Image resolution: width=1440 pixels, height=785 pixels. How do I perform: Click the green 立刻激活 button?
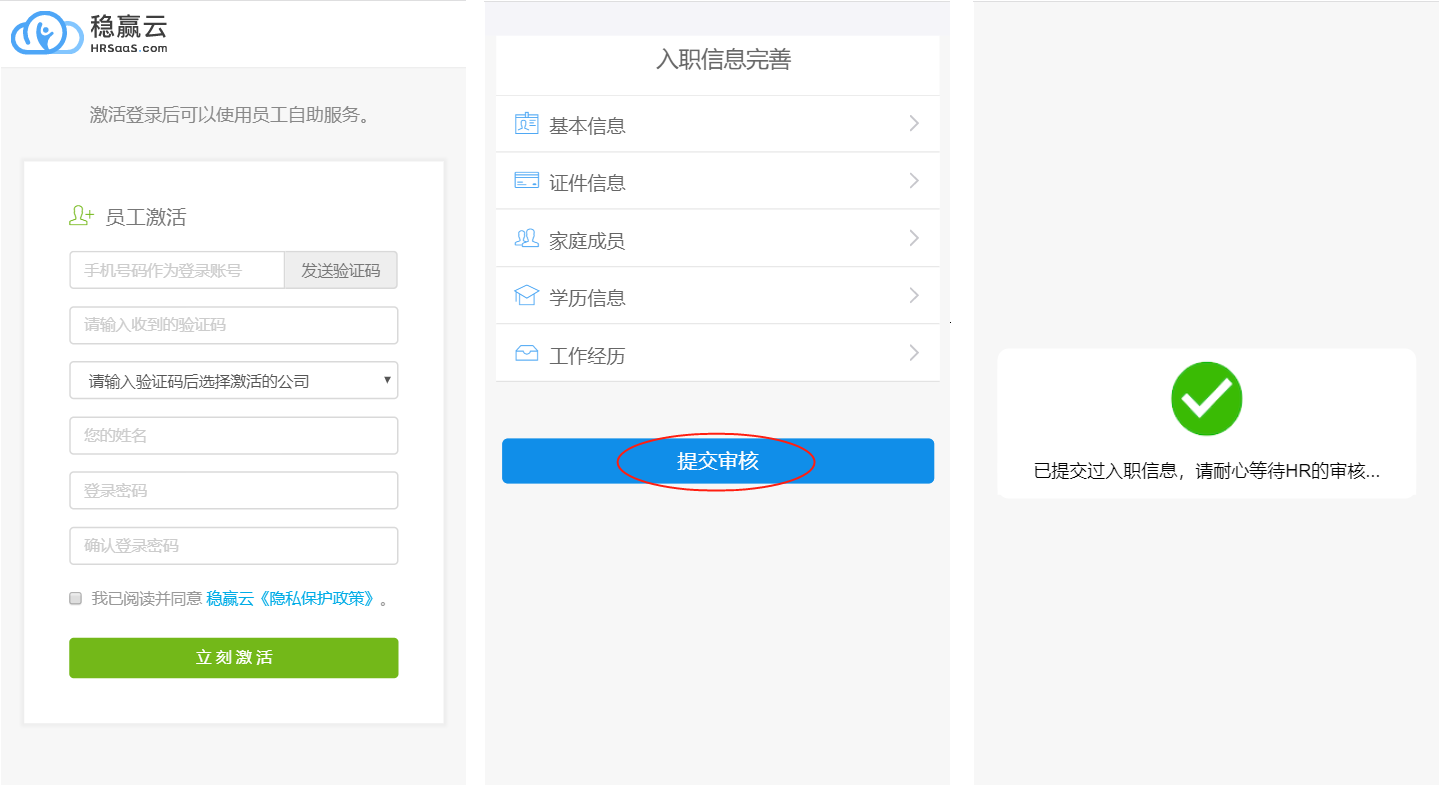(x=234, y=658)
